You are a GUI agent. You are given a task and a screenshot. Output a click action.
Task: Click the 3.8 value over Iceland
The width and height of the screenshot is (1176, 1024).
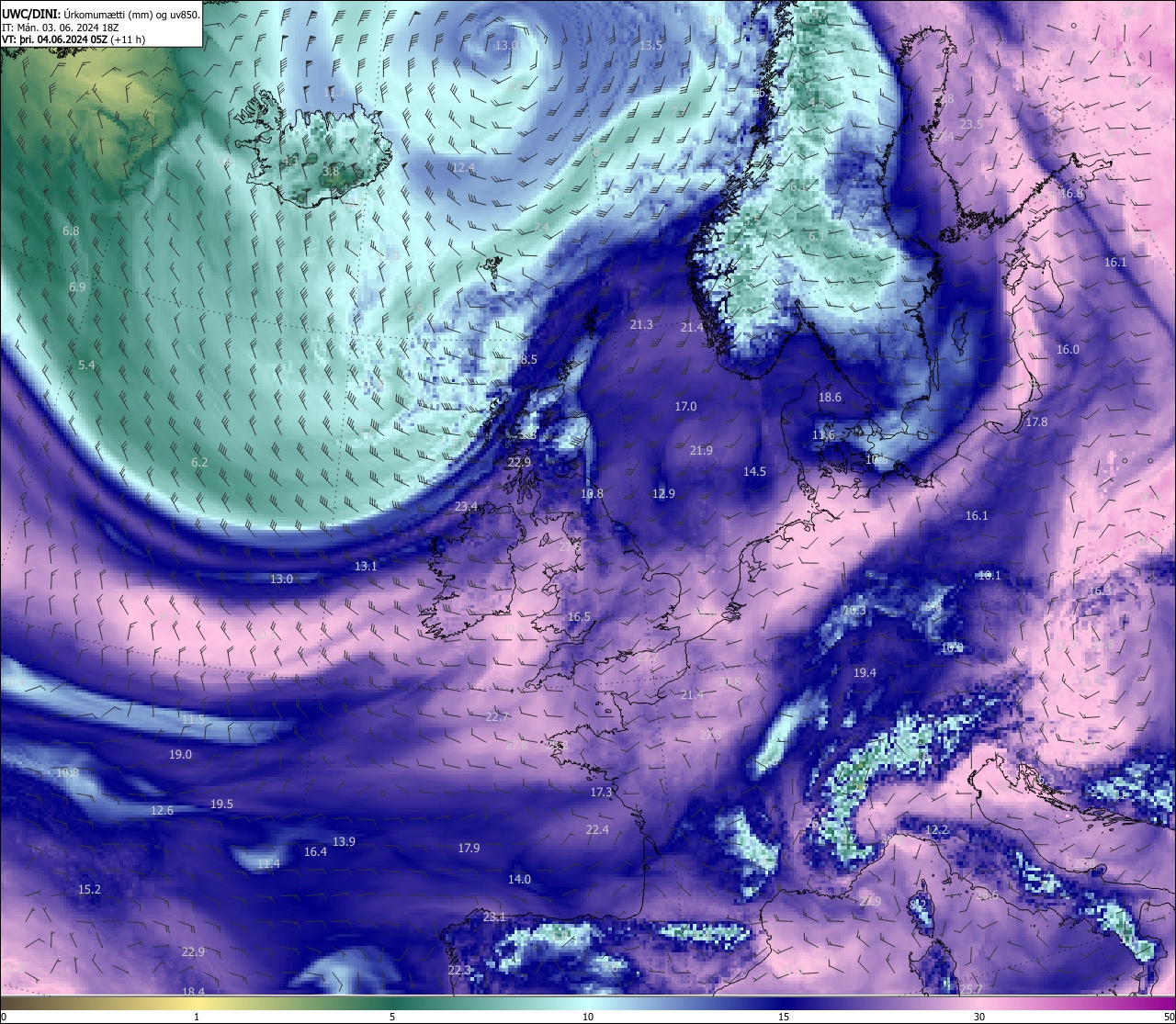(x=331, y=171)
